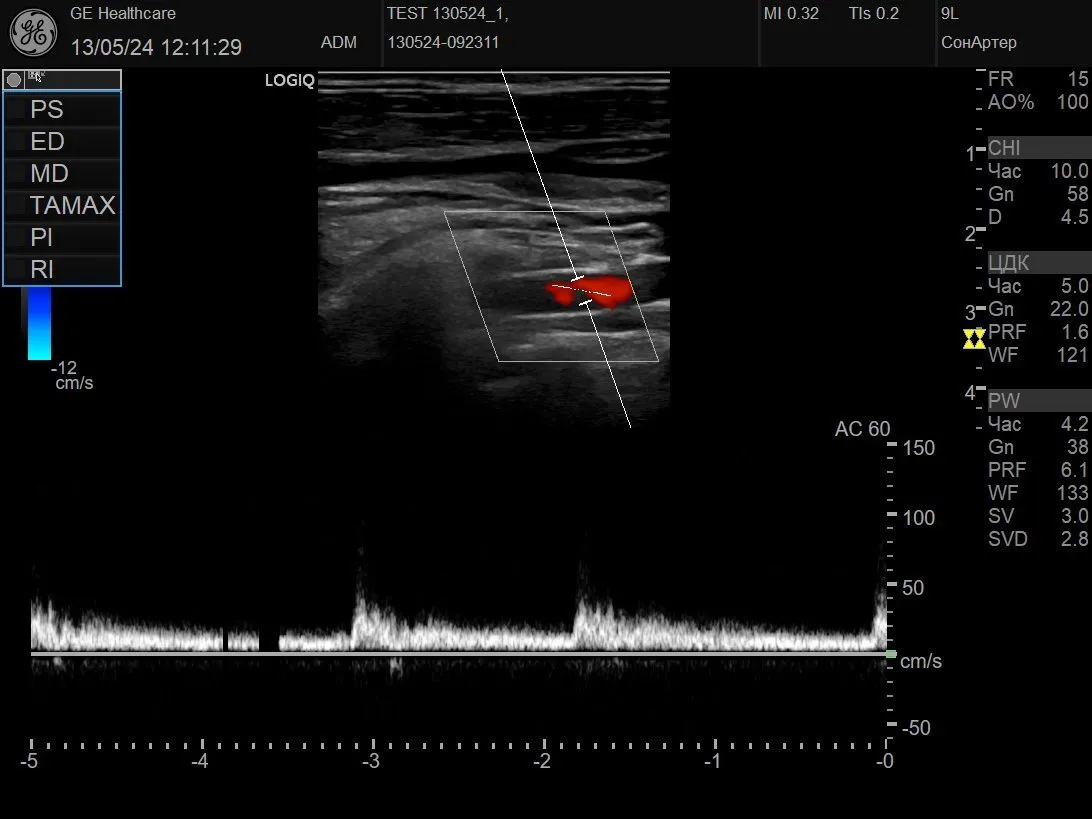Click the СонАртер preset label
1092x819 pixels.
coord(978,42)
